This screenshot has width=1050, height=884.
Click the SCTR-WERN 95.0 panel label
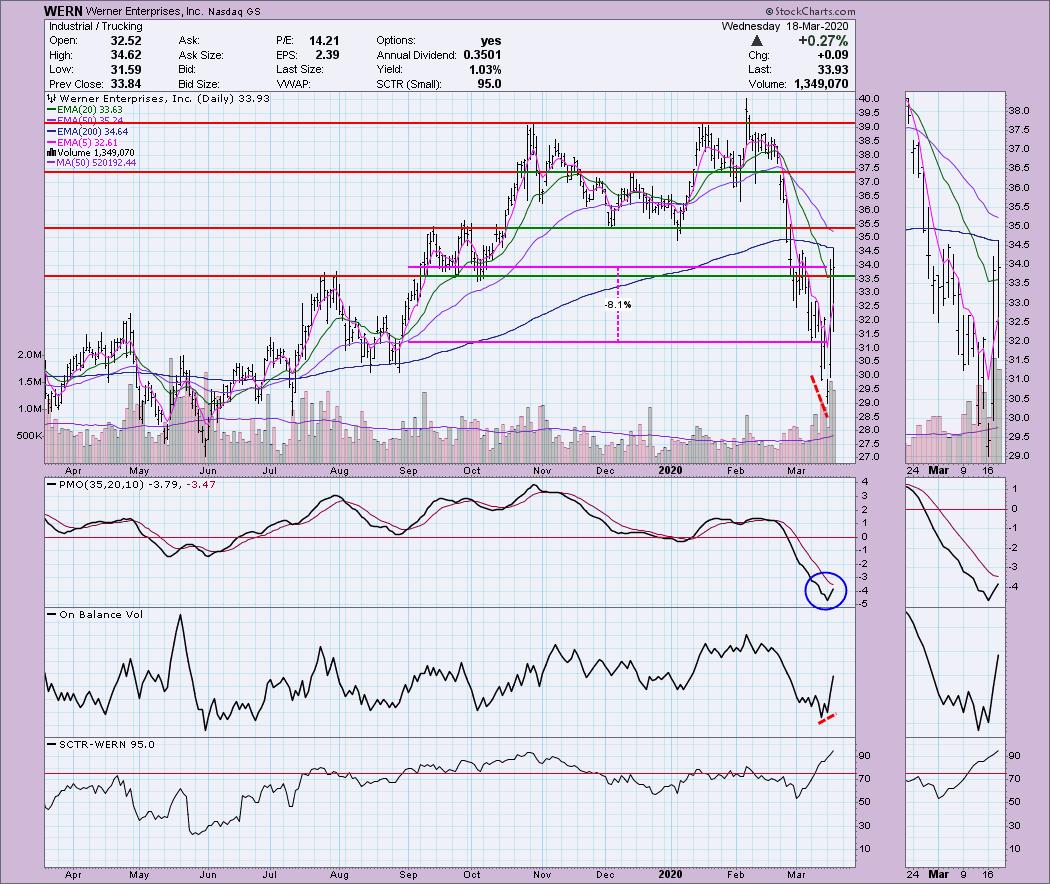click(106, 744)
